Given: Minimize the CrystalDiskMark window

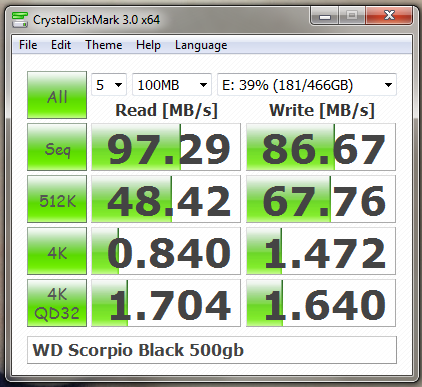Looking at the screenshot, I should [x=325, y=16].
